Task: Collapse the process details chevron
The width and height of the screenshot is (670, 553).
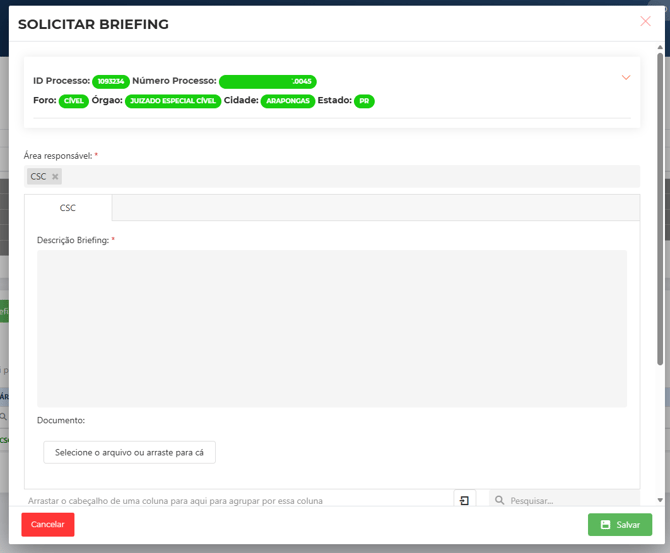Action: pos(626,78)
